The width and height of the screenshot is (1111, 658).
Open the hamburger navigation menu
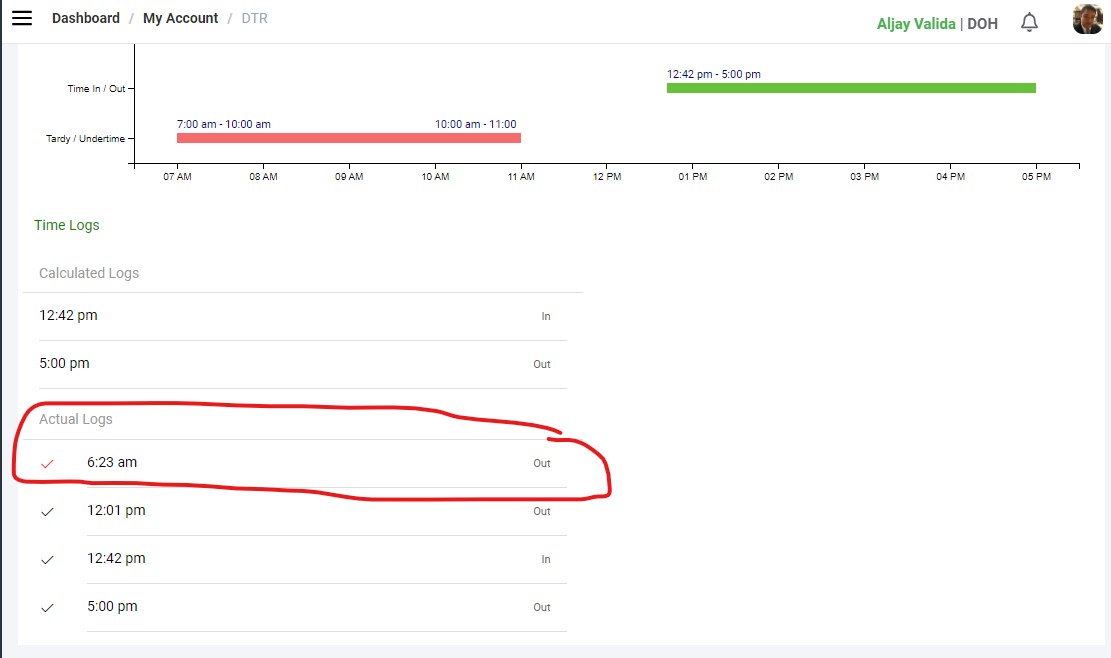point(22,19)
